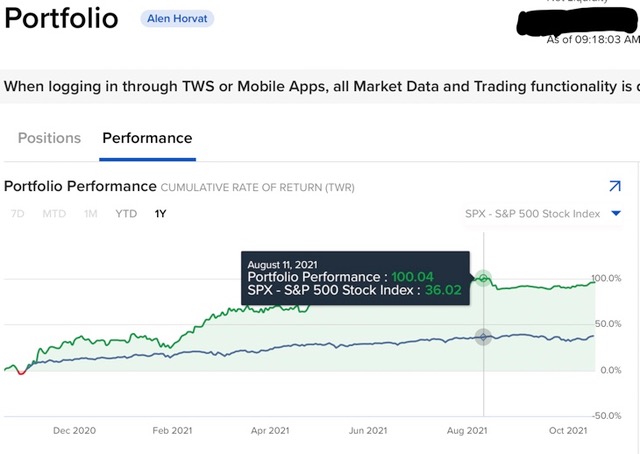
Task: Set chart range to 7D
Action: (x=18, y=214)
